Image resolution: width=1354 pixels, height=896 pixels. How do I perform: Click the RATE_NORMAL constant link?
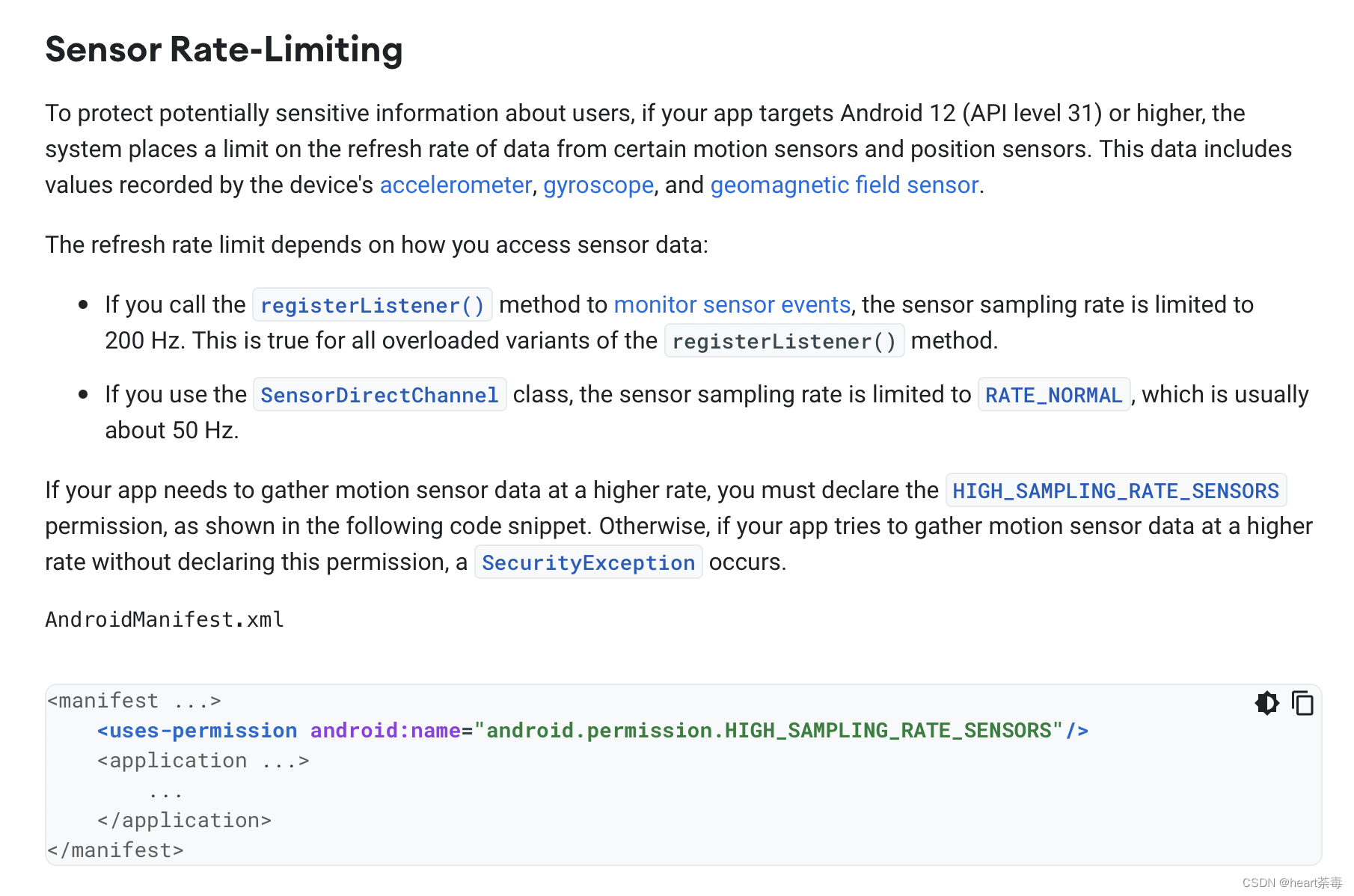click(x=1053, y=395)
